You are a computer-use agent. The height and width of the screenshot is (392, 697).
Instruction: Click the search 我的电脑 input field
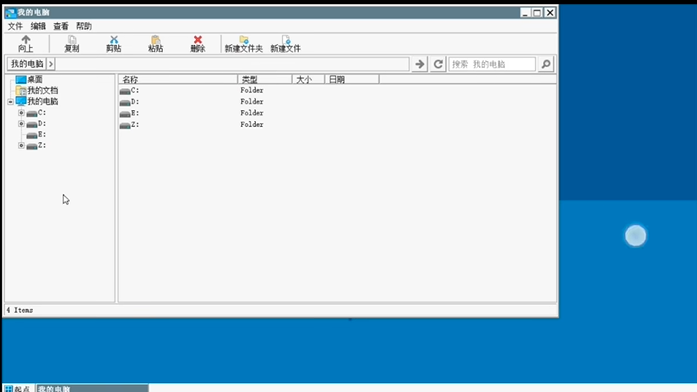point(492,64)
